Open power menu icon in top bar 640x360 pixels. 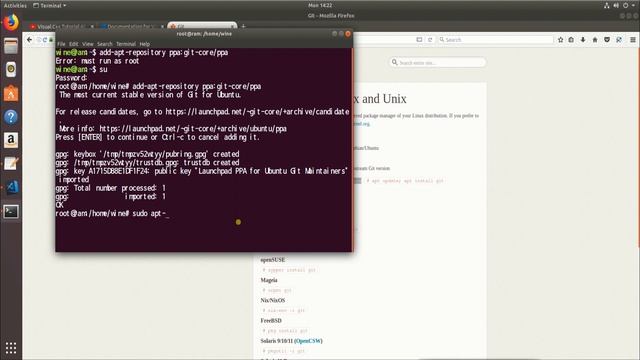click(625, 5)
